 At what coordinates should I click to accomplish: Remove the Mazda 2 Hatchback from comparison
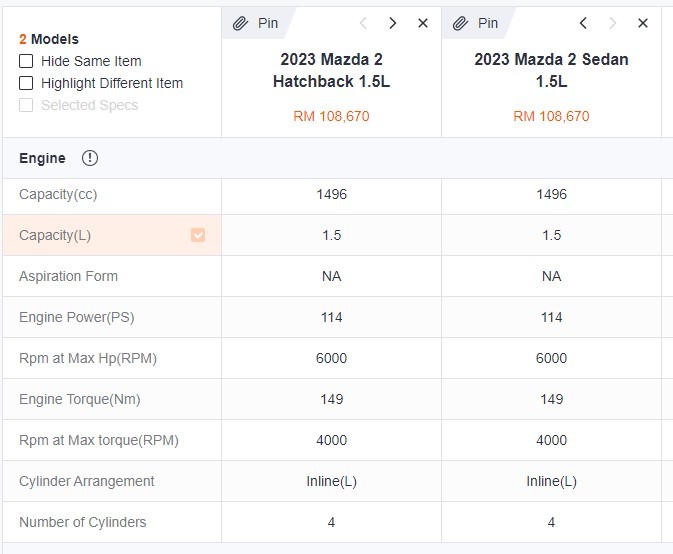point(423,23)
